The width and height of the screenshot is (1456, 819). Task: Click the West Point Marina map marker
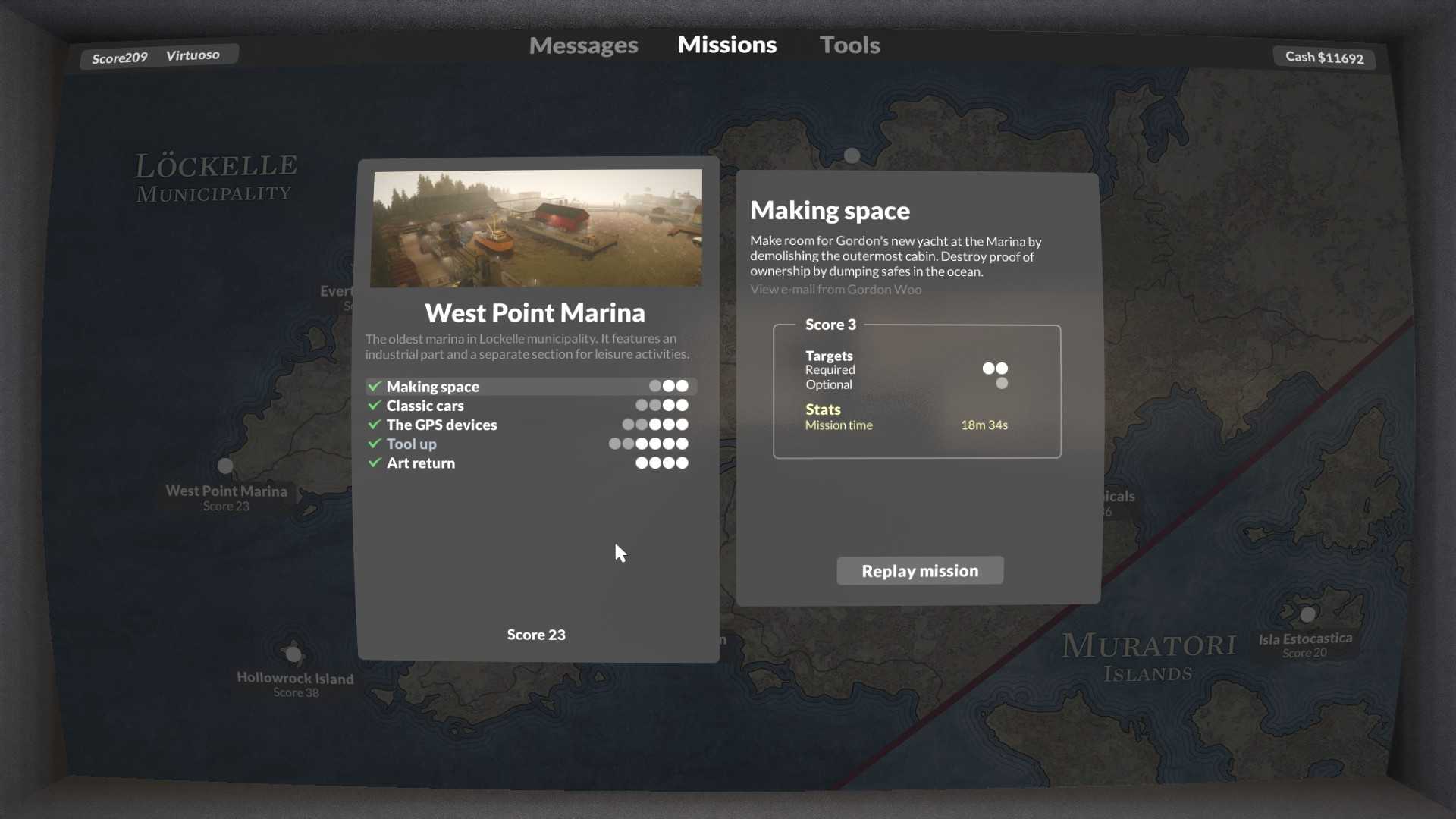[225, 465]
